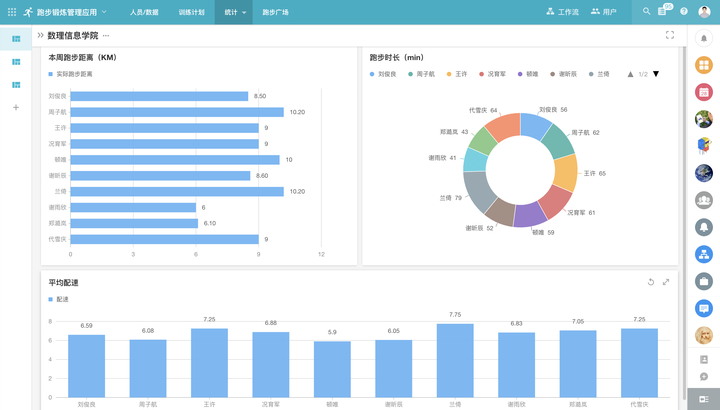Switch to the 训练计划 tab
The height and width of the screenshot is (410, 720).
pyautogui.click(x=191, y=12)
